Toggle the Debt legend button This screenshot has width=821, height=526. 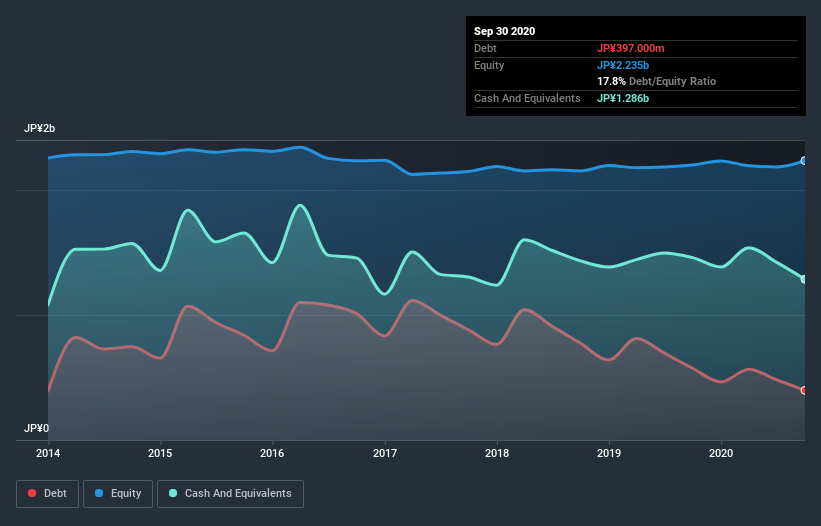[x=47, y=494]
